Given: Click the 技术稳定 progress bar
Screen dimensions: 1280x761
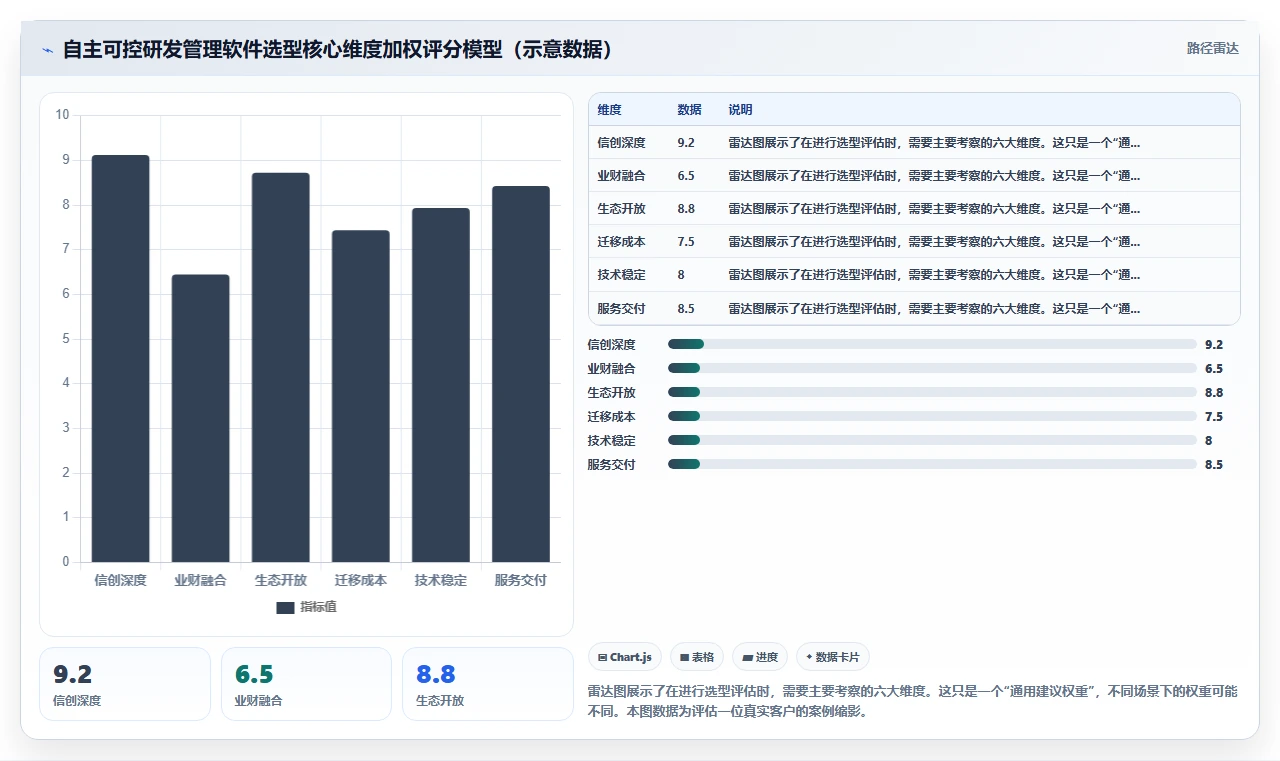Looking at the screenshot, I should (x=932, y=440).
